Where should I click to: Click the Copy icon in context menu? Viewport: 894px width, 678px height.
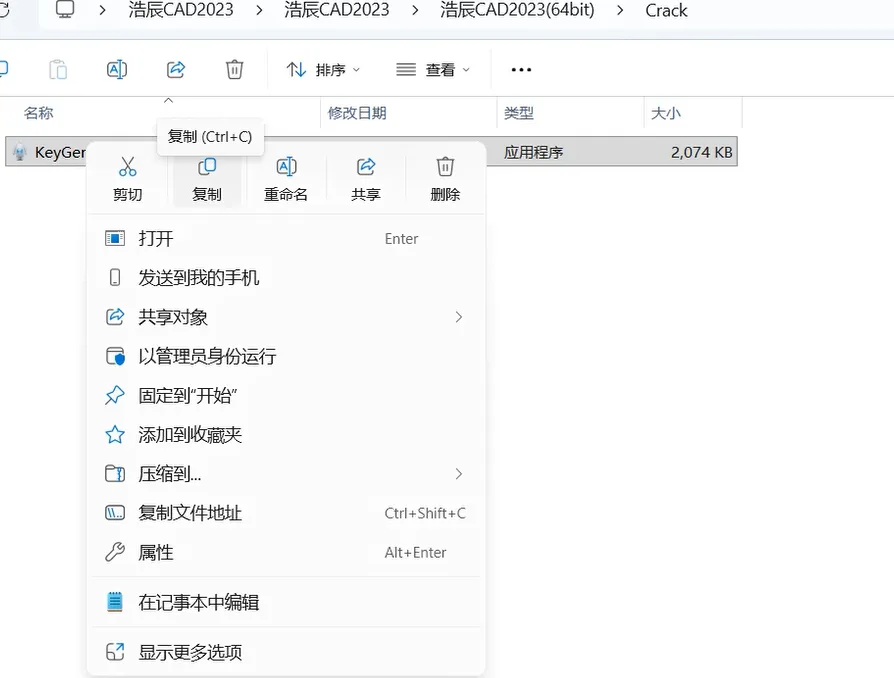(x=206, y=167)
